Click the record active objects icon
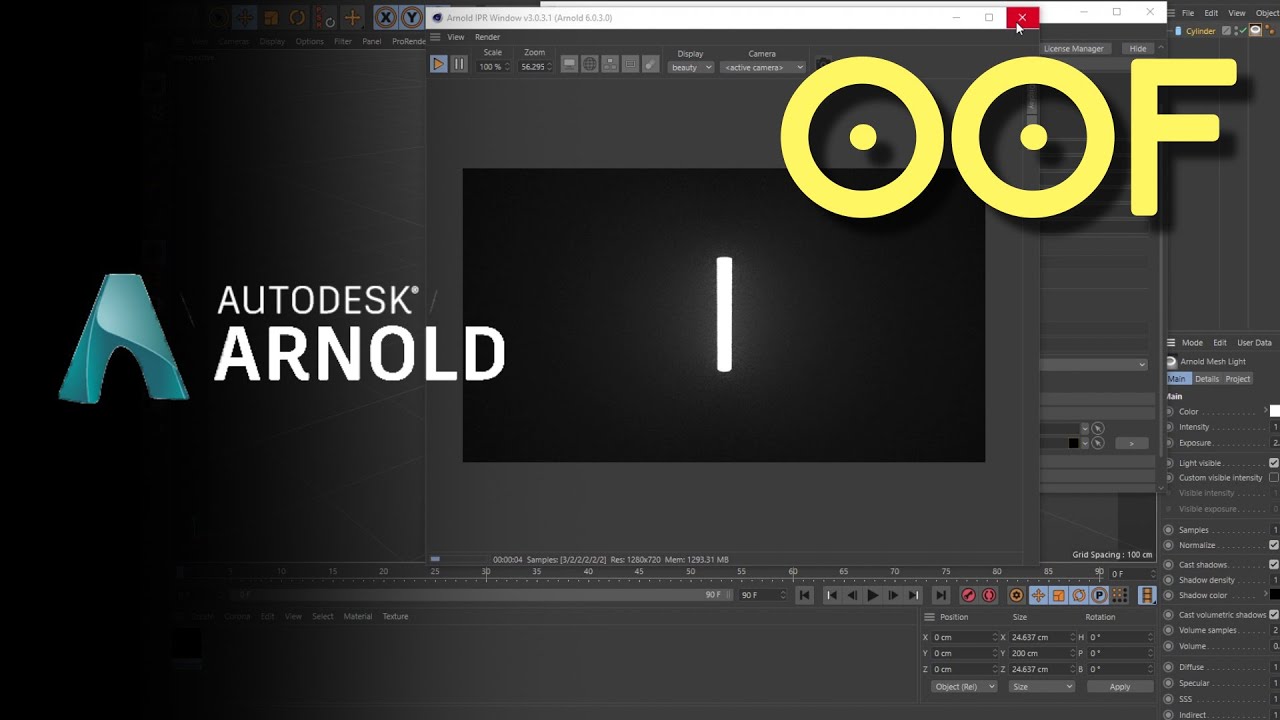This screenshot has width=1280, height=720. 968,595
